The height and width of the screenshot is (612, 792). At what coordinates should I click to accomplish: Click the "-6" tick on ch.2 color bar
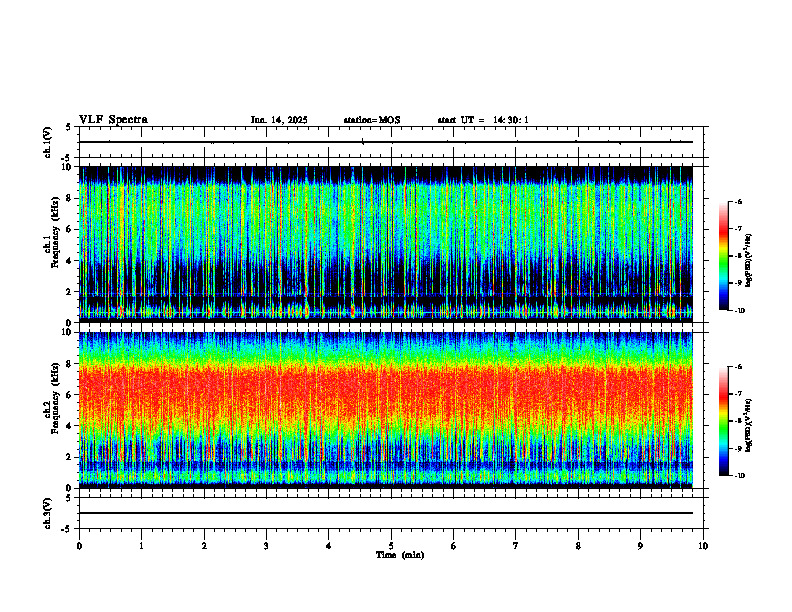[738, 367]
